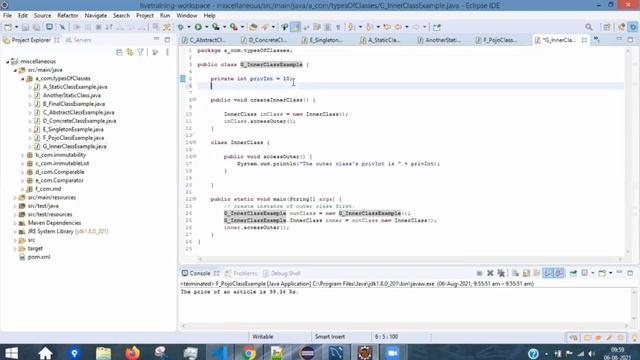Click the External Tools run icon
Screen dimensions: 640x360
(234, 27)
